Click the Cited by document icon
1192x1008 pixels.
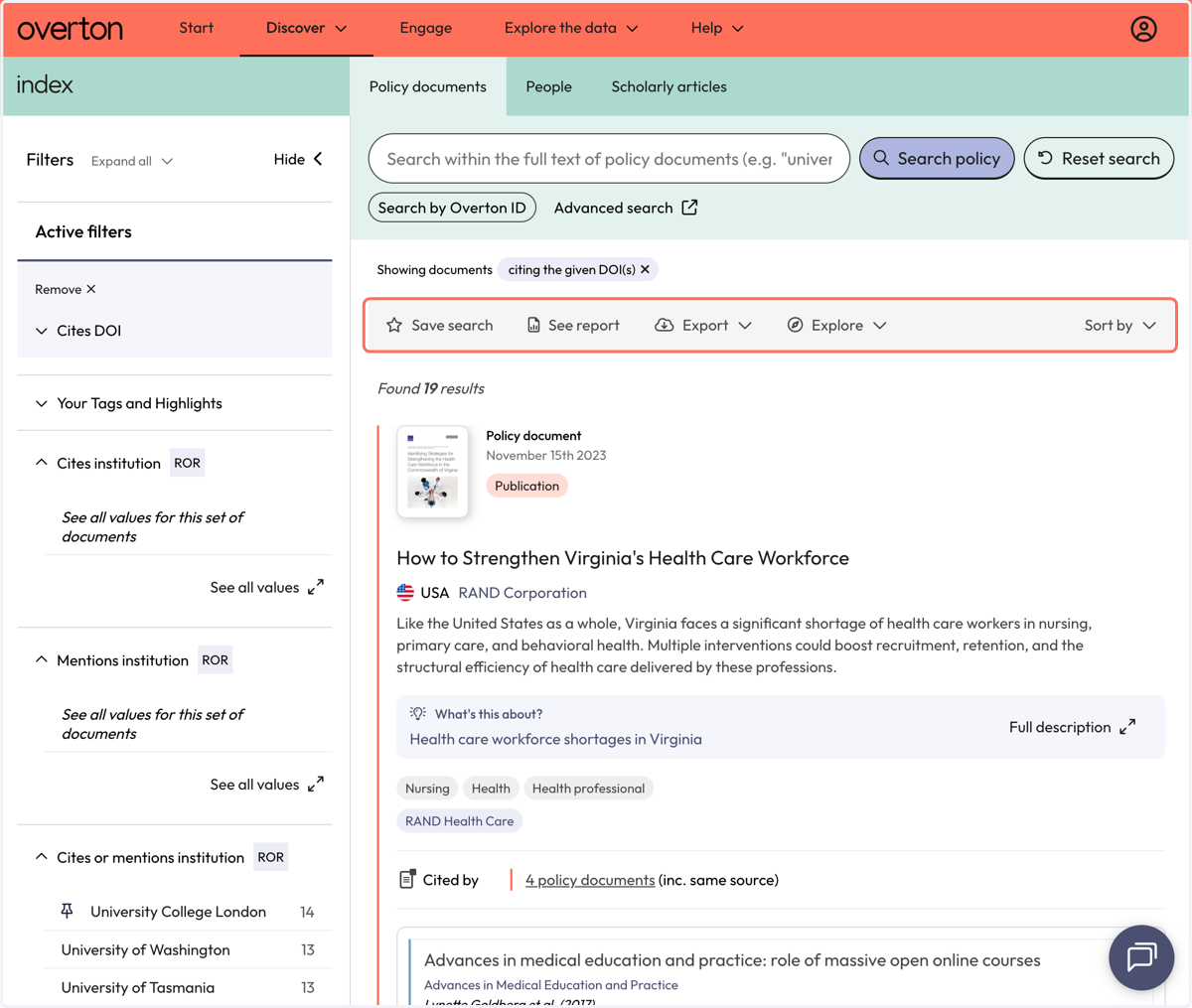tap(406, 879)
